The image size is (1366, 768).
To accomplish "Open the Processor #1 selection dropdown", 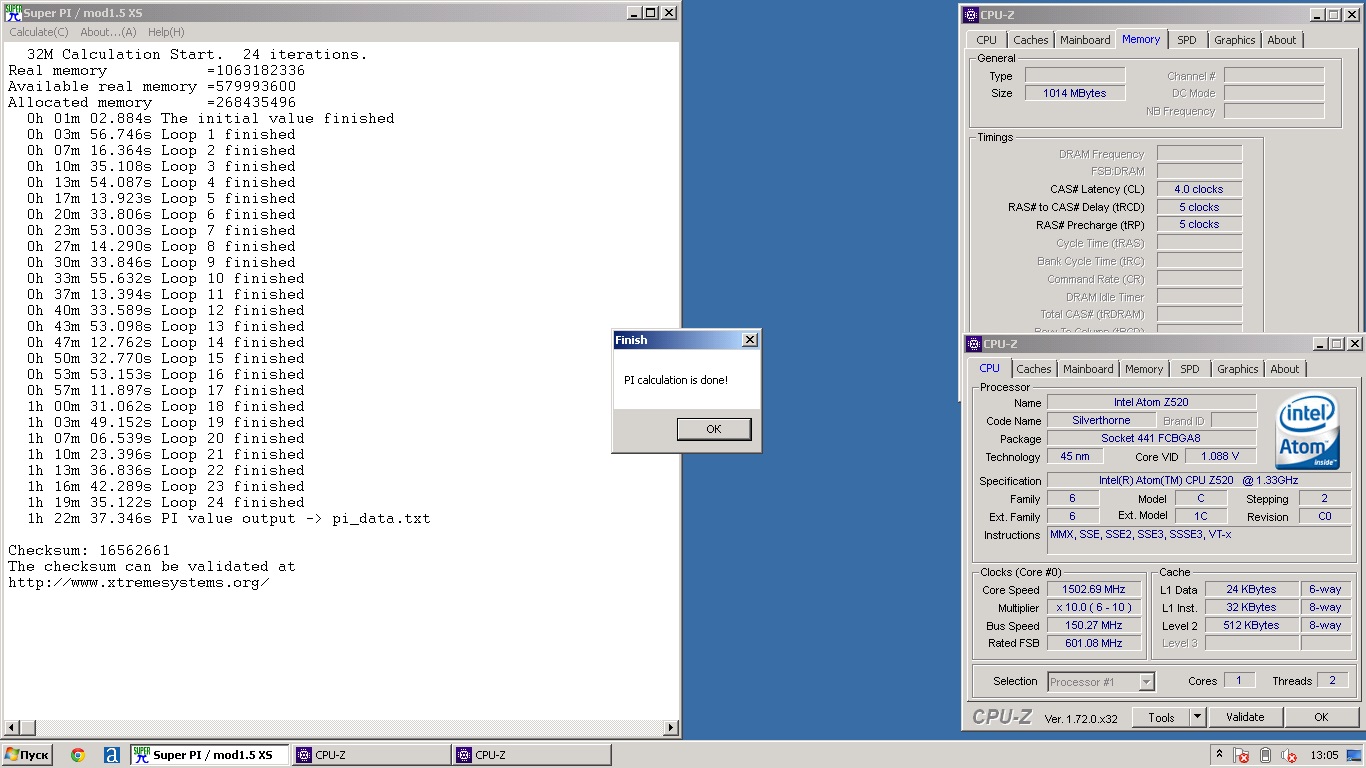I will click(1101, 682).
